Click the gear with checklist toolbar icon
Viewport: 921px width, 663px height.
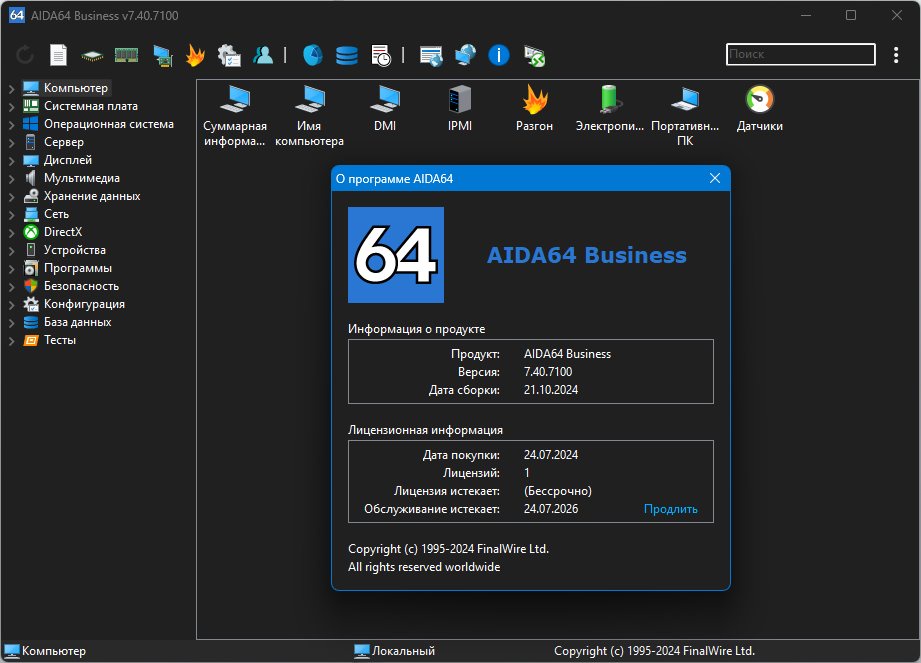pyautogui.click(x=229, y=55)
